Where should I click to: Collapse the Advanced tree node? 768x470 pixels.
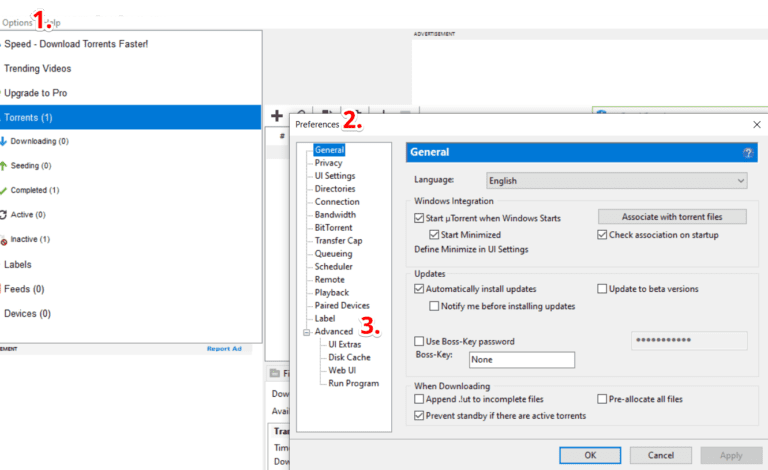307,332
